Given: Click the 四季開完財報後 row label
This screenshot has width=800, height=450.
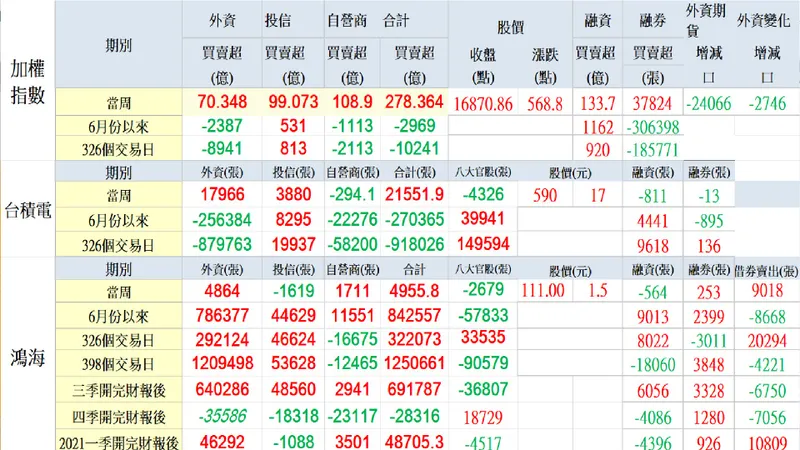Looking at the screenshot, I should click(118, 417).
